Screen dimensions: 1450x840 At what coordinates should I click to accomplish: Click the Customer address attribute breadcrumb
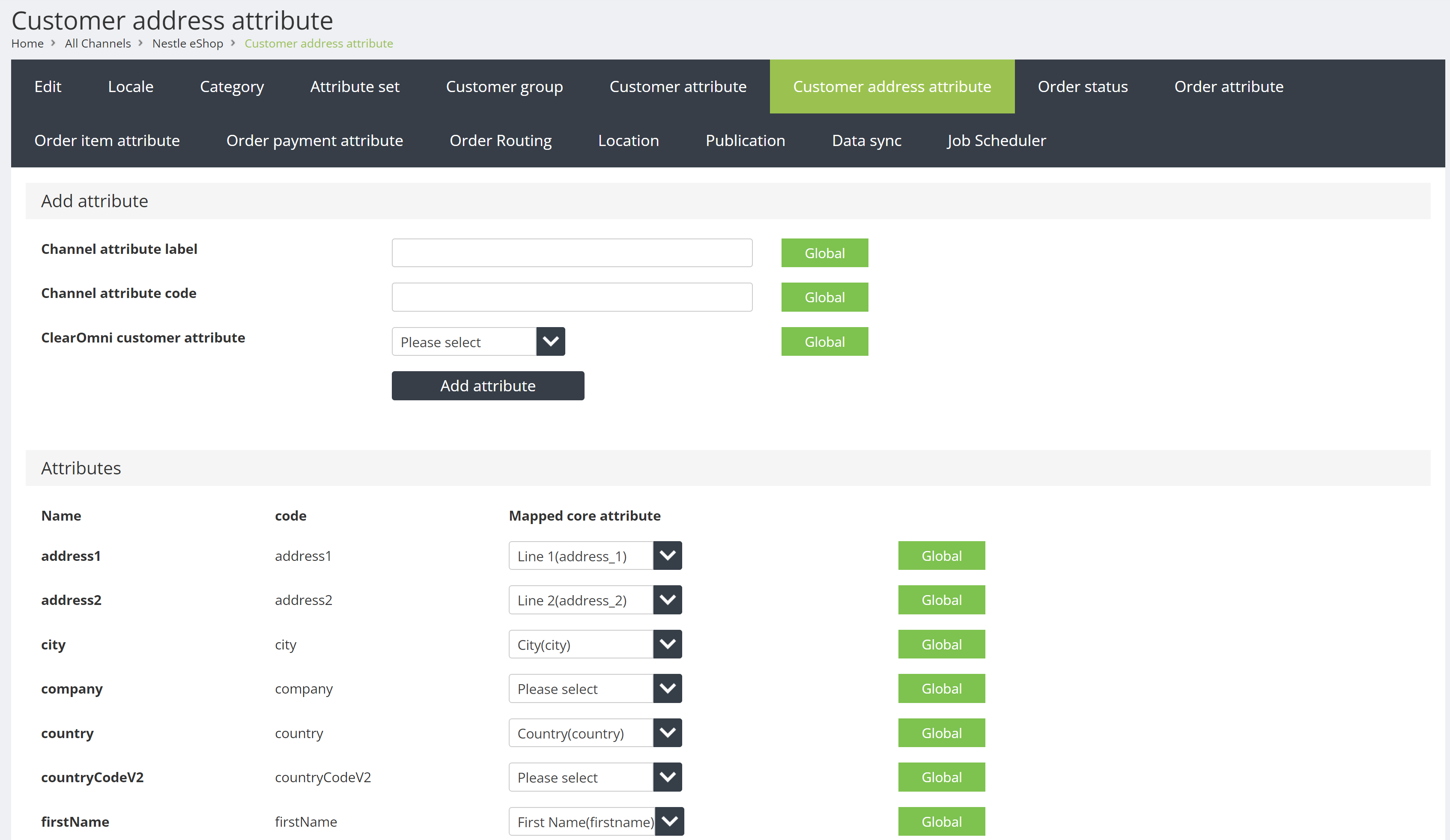[x=319, y=43]
